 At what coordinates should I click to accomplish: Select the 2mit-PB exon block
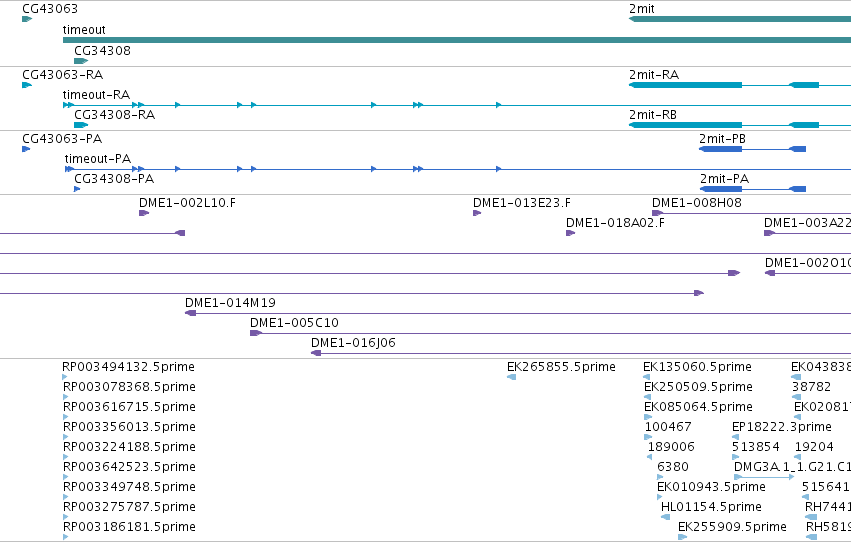pos(721,149)
